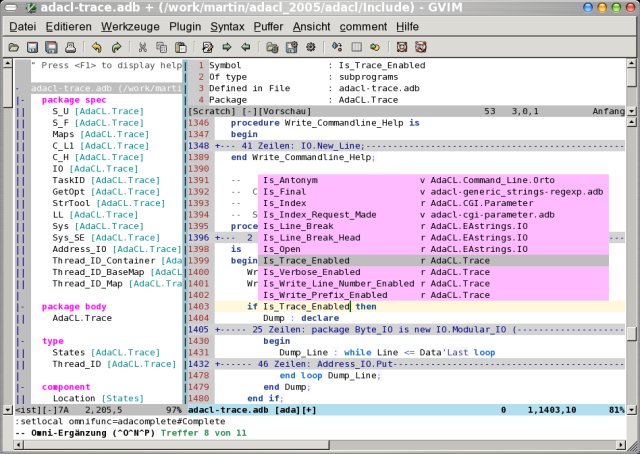Click the Cut scissors icon
Screen dimensions: 640x454
pos(144,47)
